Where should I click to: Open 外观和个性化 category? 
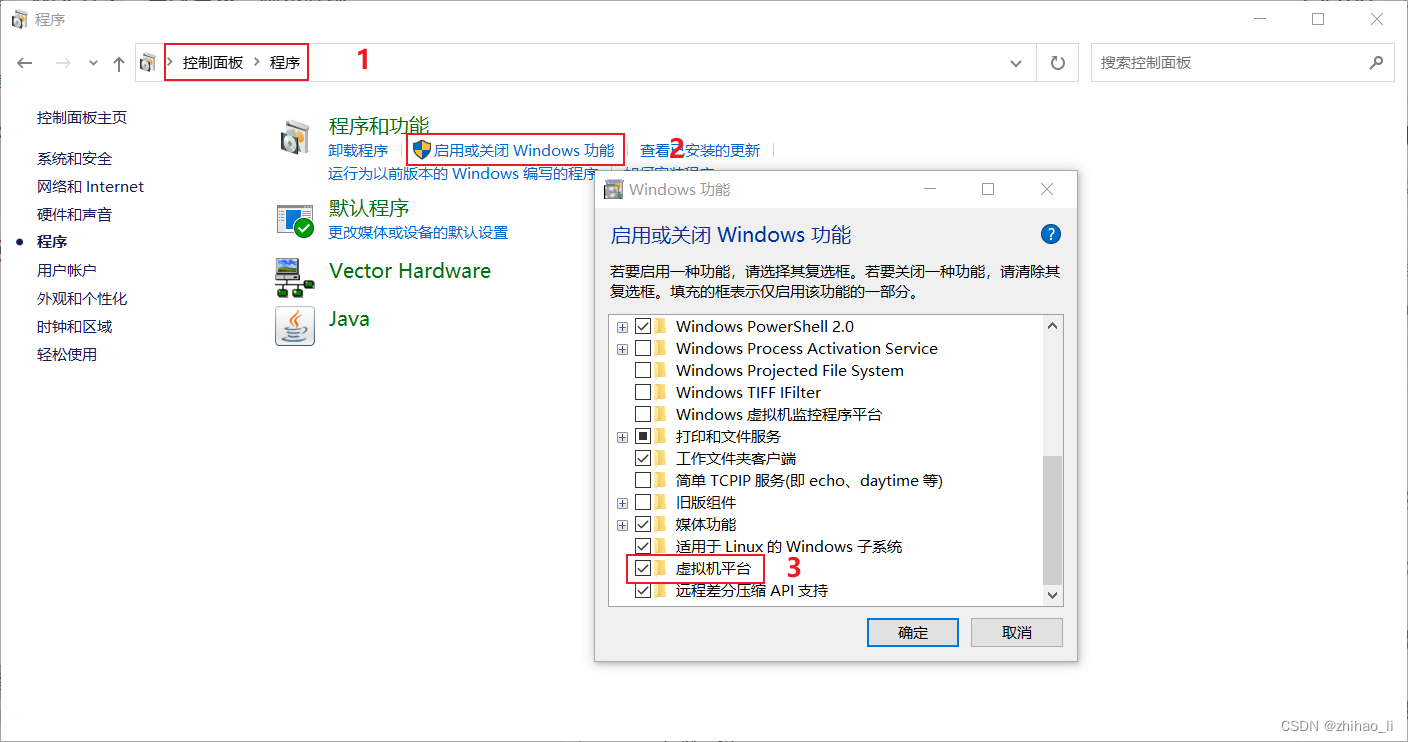(x=82, y=298)
